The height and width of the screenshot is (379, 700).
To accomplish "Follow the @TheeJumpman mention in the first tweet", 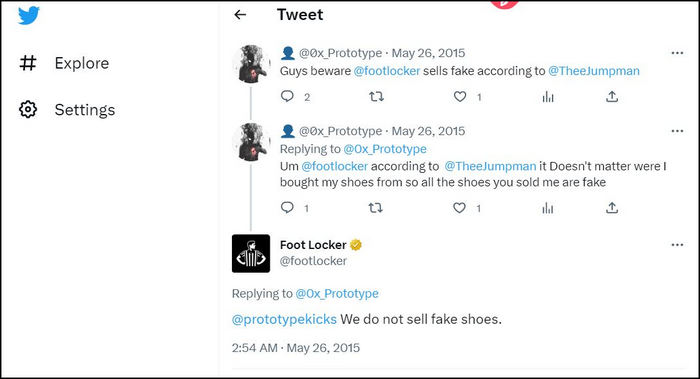I will tap(594, 71).
